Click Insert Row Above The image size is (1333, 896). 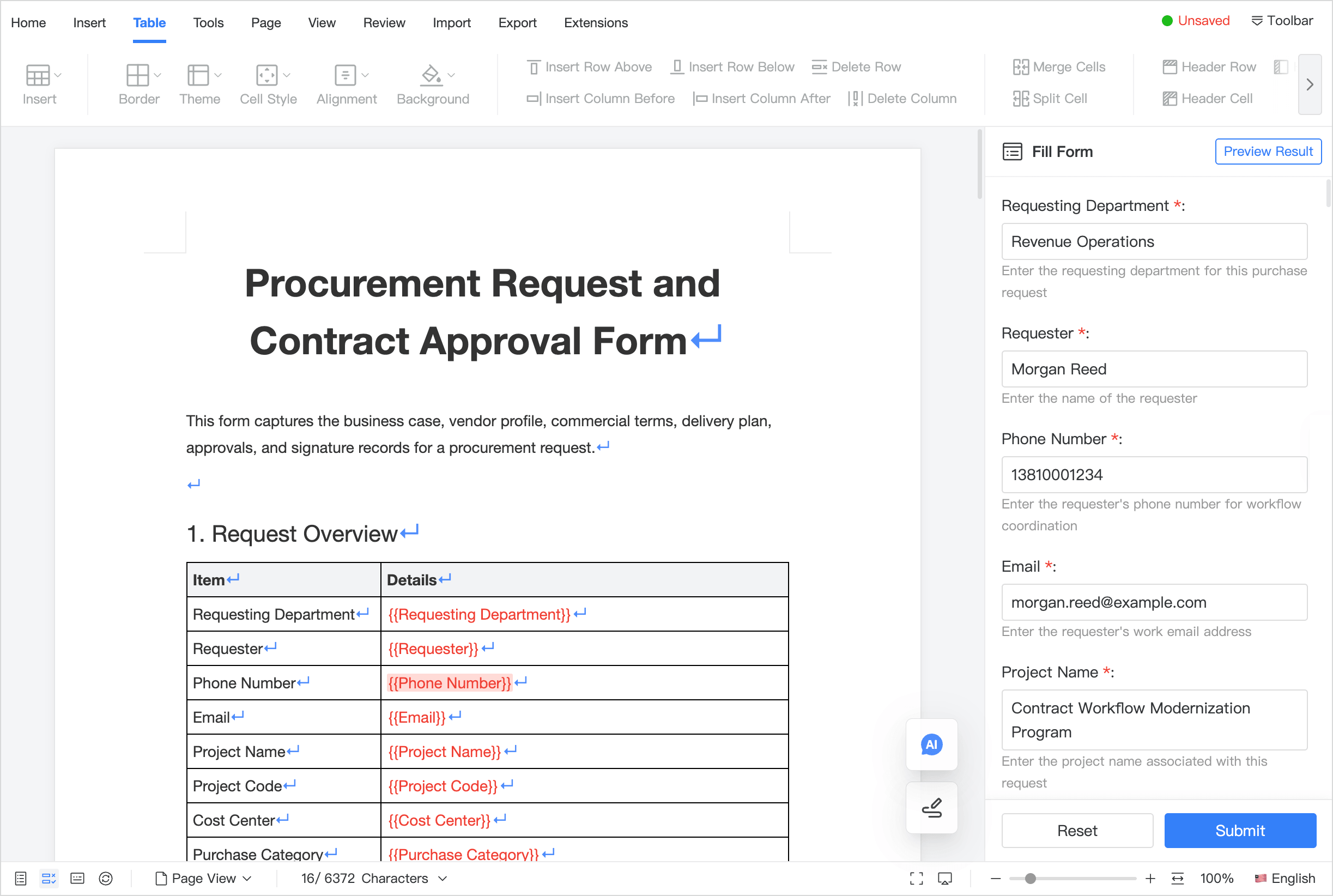click(x=589, y=67)
